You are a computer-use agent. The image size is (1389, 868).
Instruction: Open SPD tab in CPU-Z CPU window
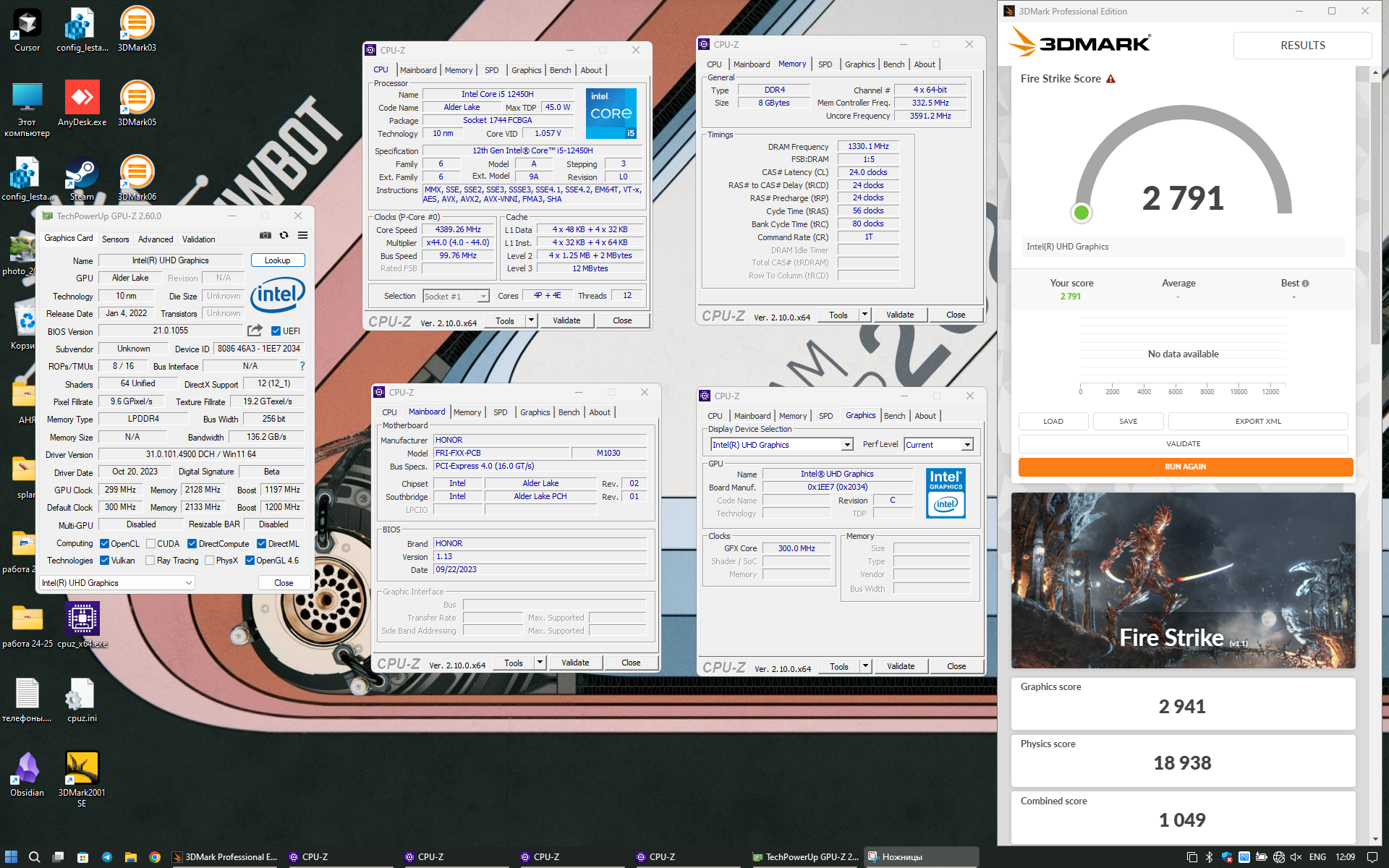click(x=492, y=70)
